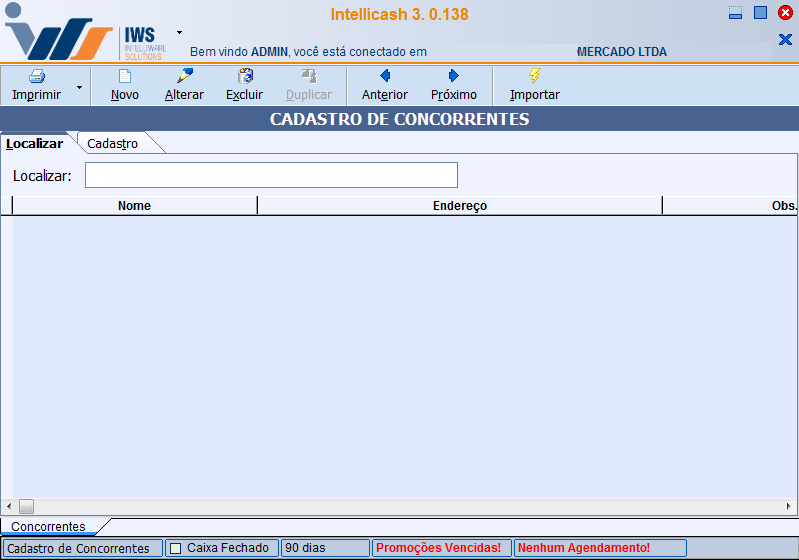
Task: Click the Imprimir printer icon
Action: 37,76
